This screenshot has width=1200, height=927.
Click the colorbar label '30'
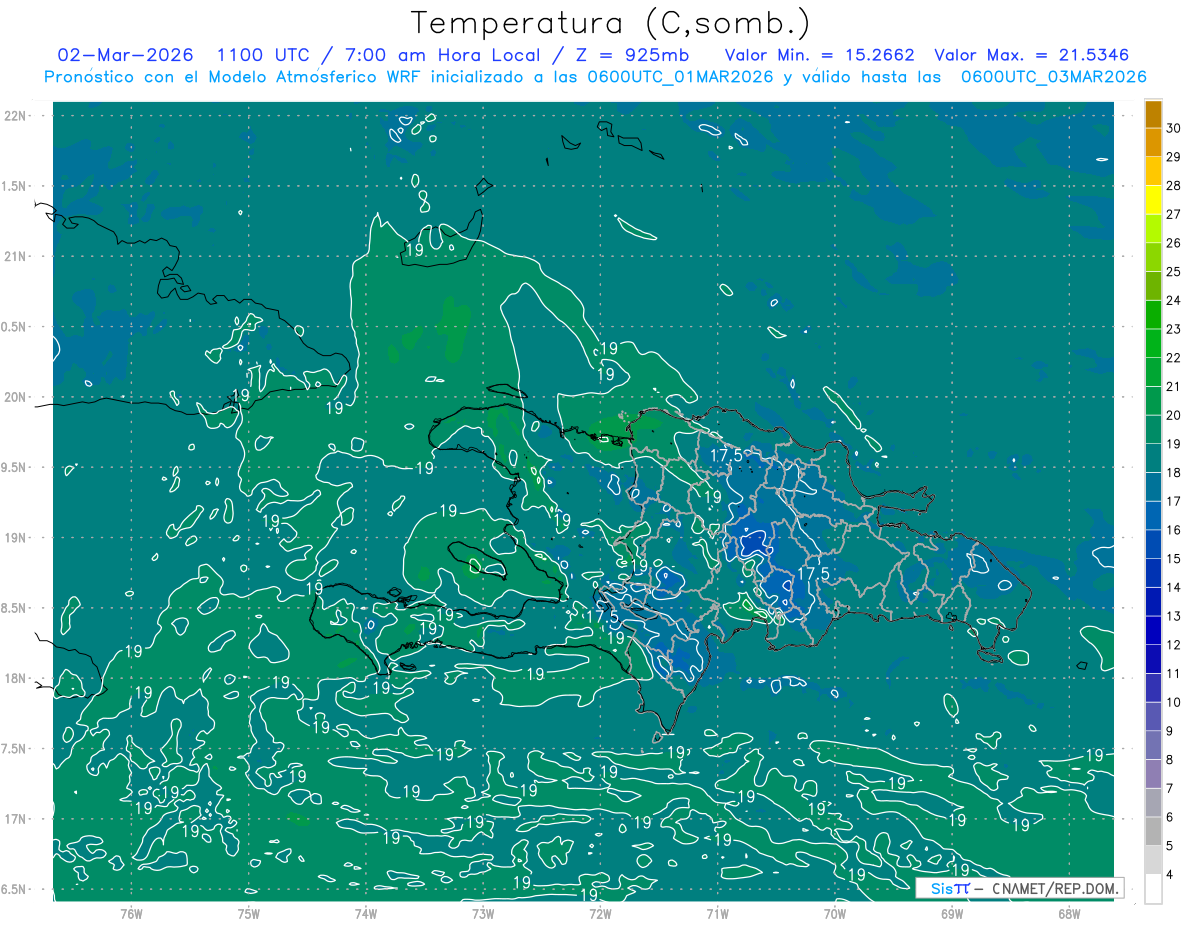(x=1173, y=129)
